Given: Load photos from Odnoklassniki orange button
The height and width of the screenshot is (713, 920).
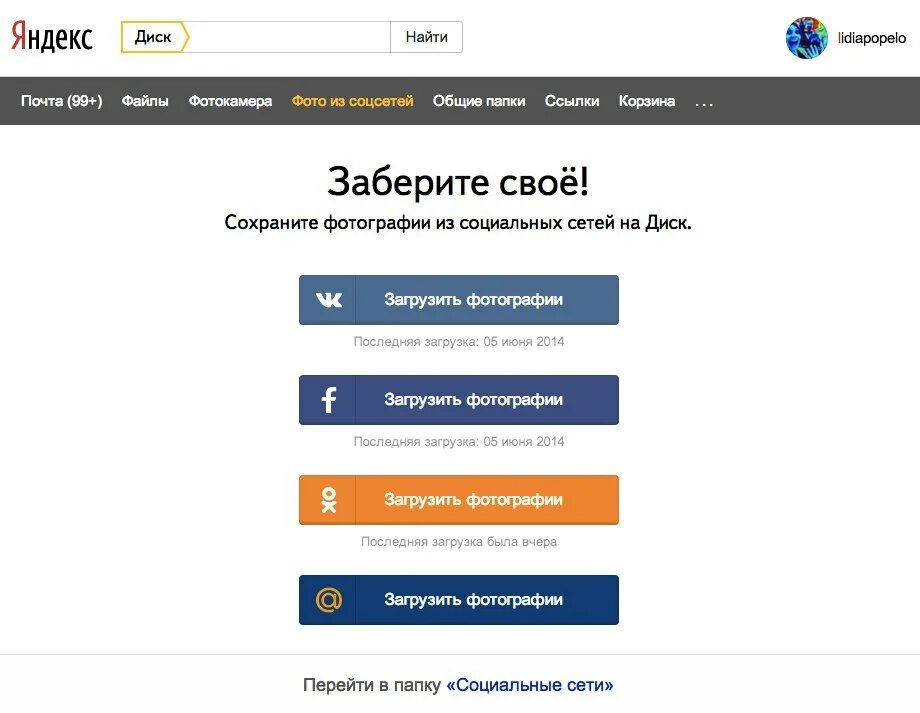Looking at the screenshot, I should click(x=459, y=500).
